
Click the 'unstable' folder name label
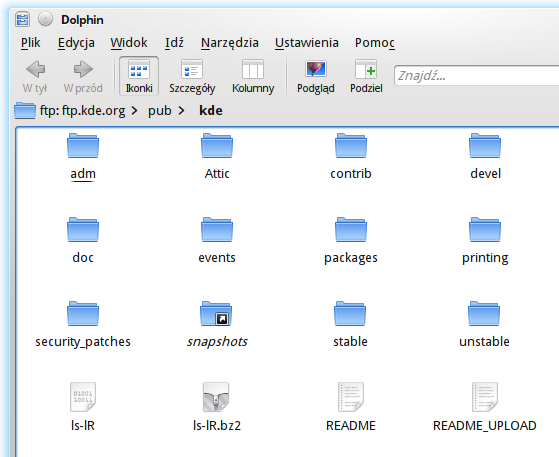[484, 342]
